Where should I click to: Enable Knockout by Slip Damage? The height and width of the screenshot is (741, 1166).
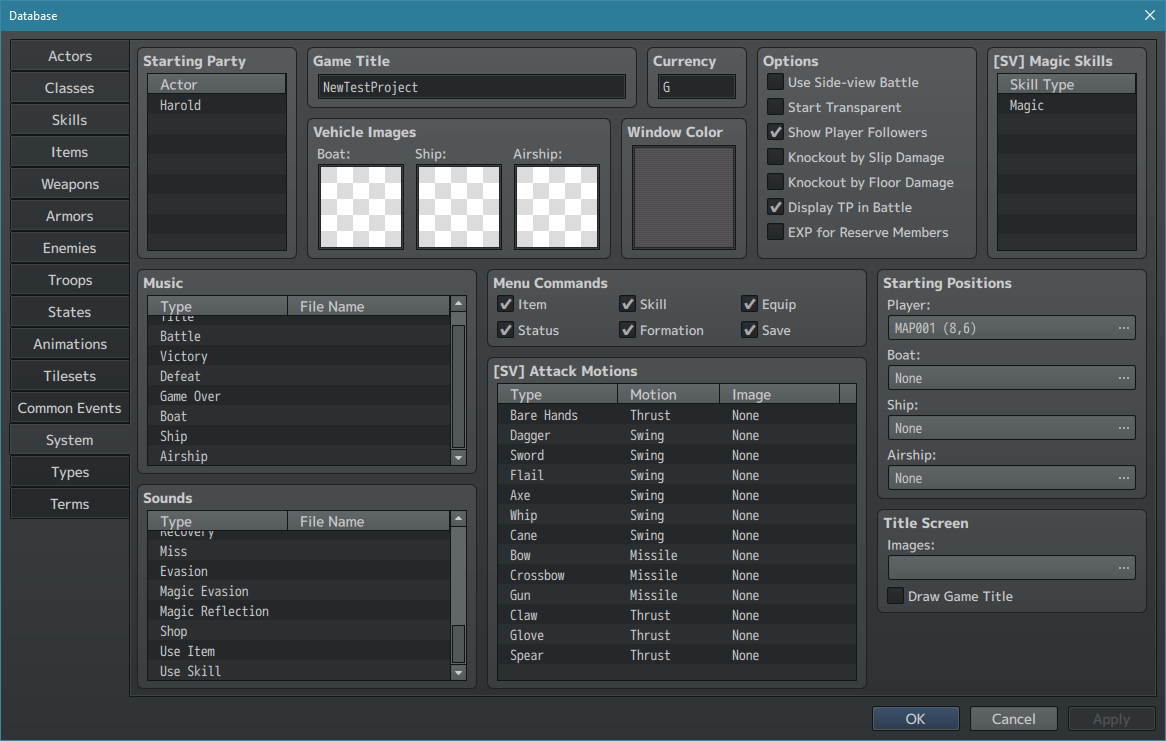[776, 157]
